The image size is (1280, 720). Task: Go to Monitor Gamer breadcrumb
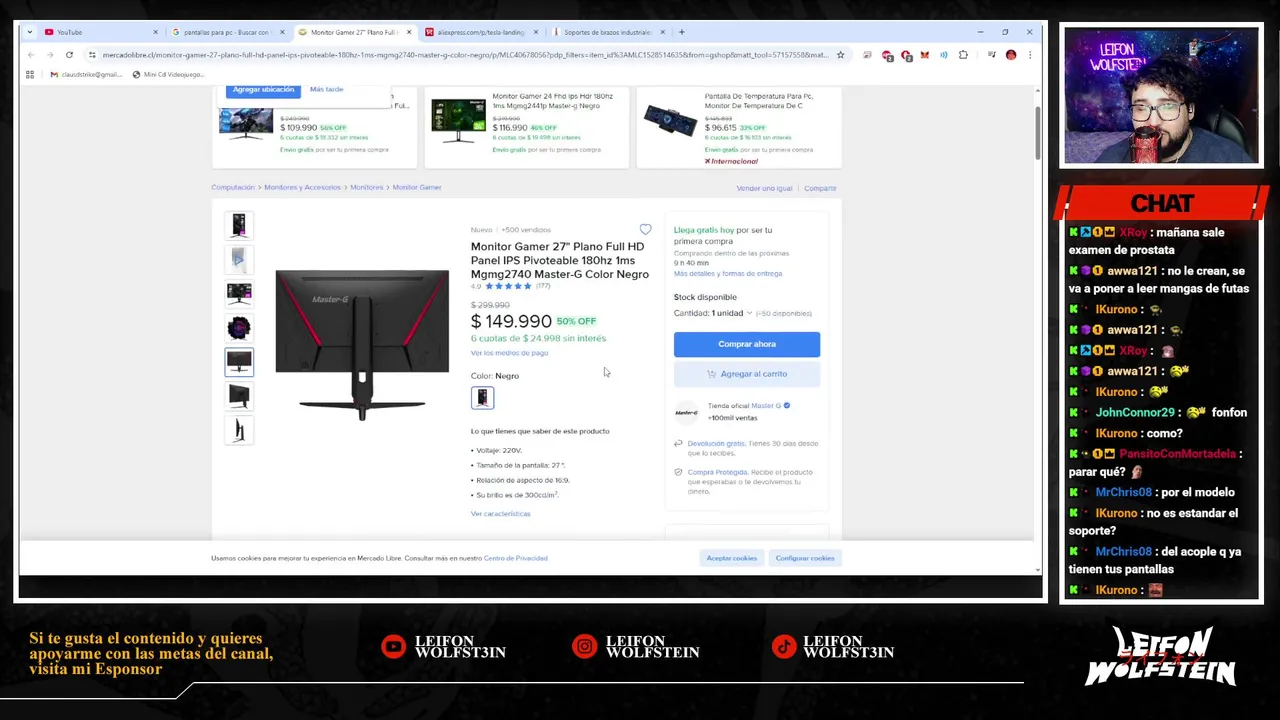417,187
